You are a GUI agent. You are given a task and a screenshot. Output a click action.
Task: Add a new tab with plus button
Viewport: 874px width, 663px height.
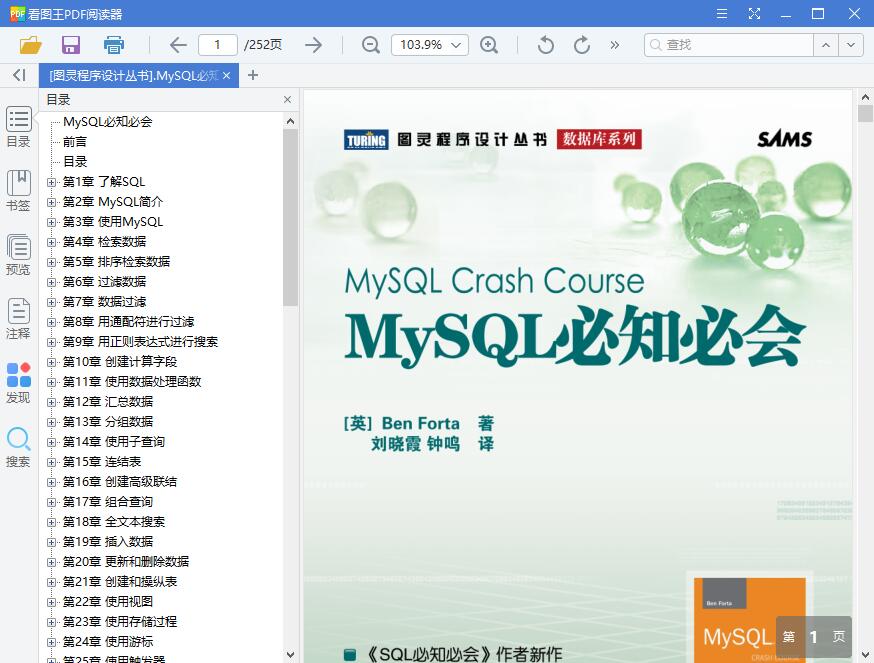253,75
